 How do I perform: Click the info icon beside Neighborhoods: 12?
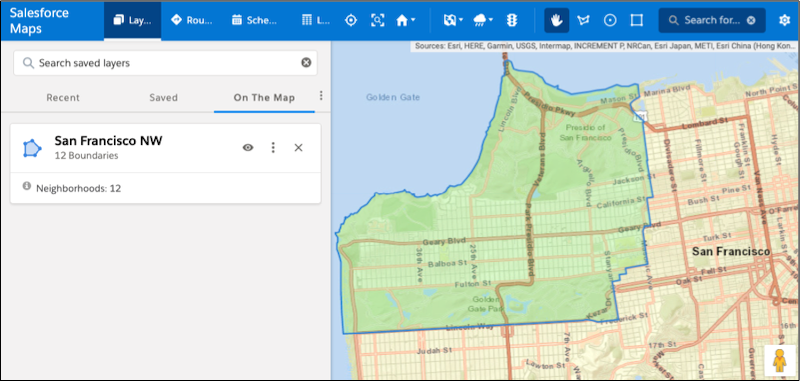coord(27,186)
